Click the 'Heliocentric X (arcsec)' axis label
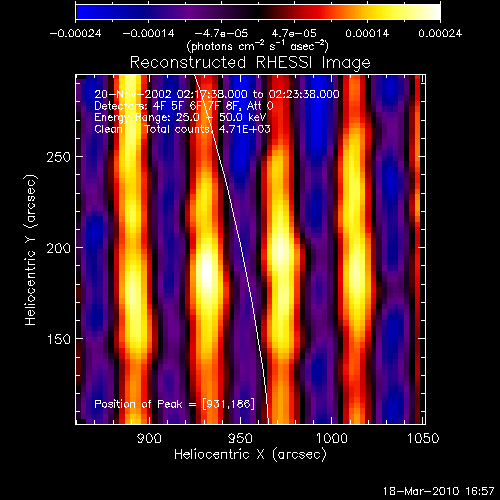The height and width of the screenshot is (500, 500). [250, 454]
